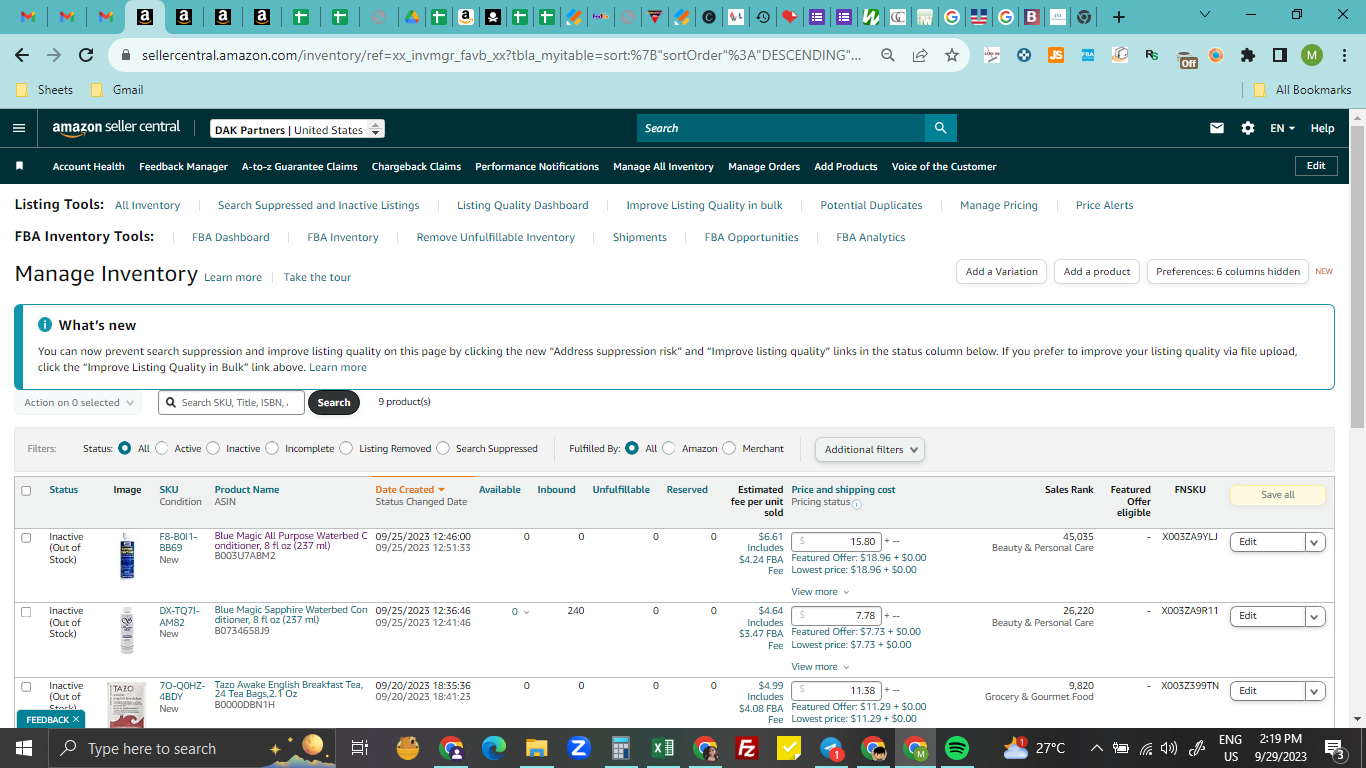Screen dimensions: 1366x768
Task: Click the JS extension icon
Action: 1056,55
